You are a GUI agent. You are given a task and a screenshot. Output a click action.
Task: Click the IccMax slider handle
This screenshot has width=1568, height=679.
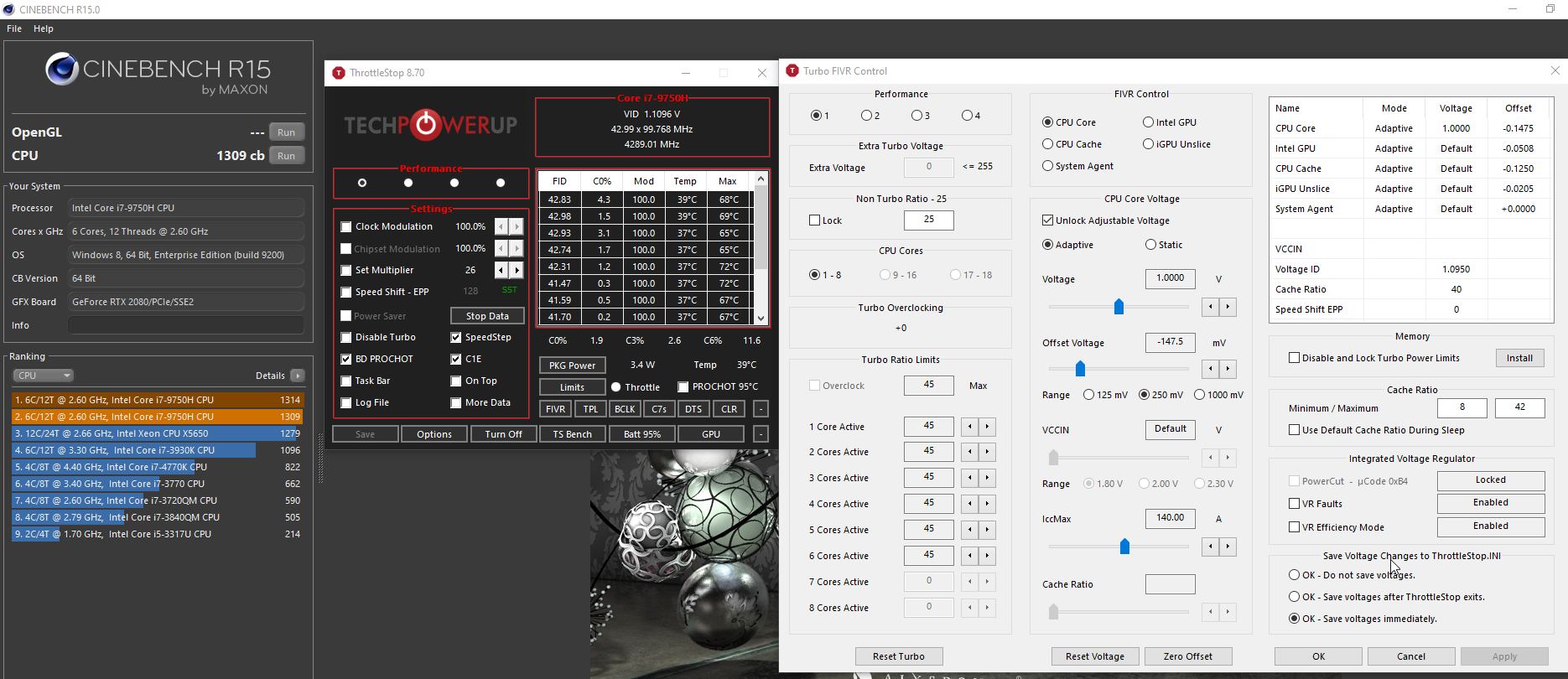1124,547
